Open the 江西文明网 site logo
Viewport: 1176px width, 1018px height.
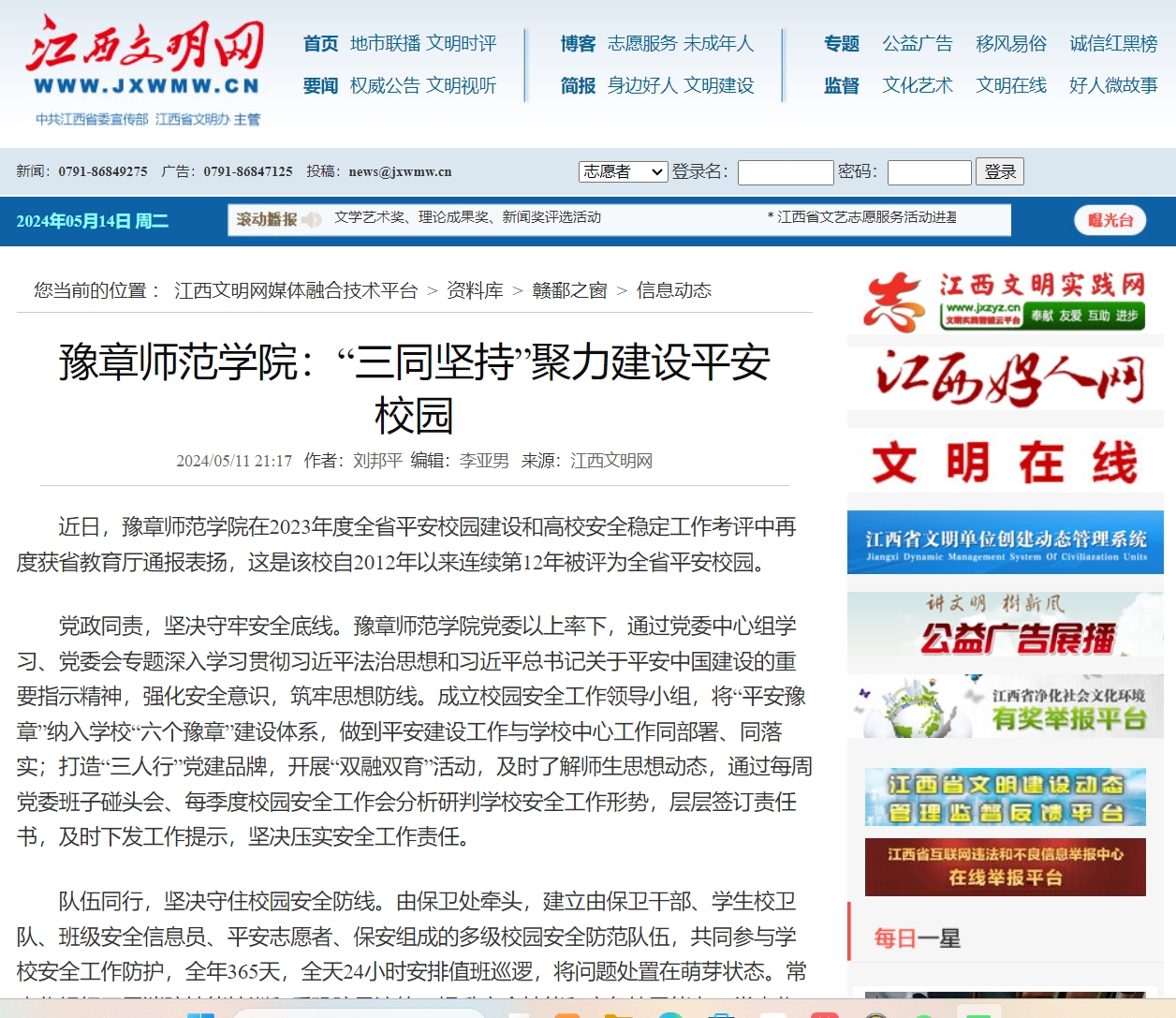[146, 70]
